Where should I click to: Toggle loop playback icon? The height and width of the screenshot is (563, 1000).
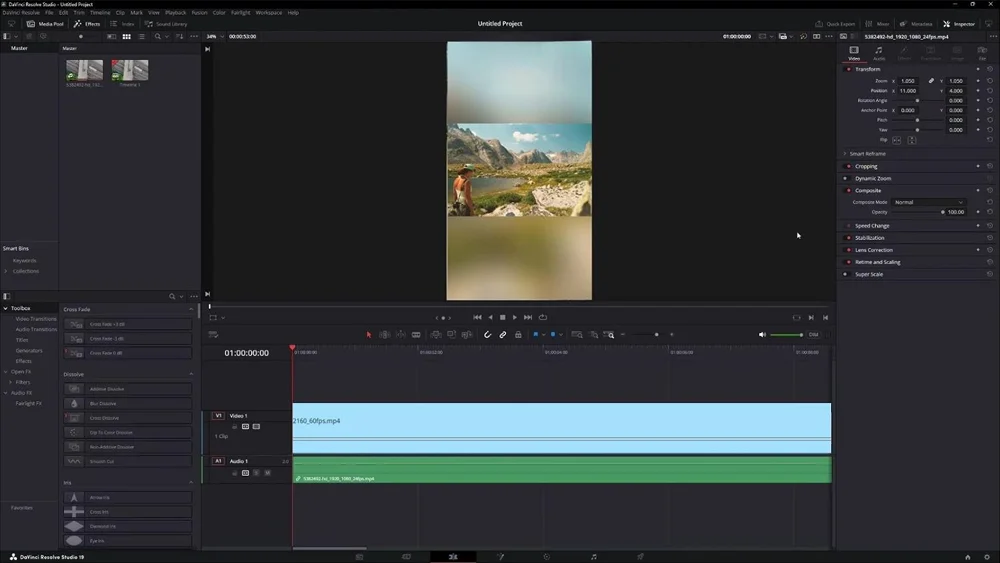point(543,317)
